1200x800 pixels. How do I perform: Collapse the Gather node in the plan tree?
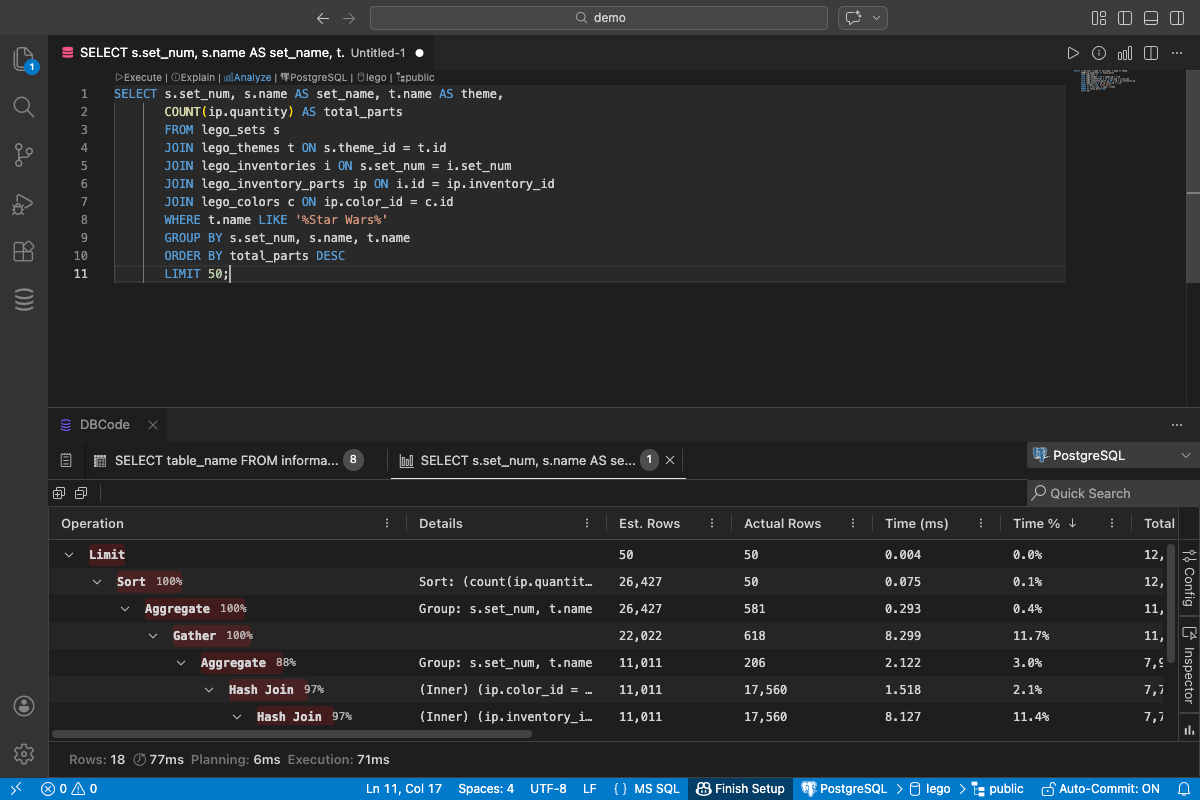(x=153, y=635)
